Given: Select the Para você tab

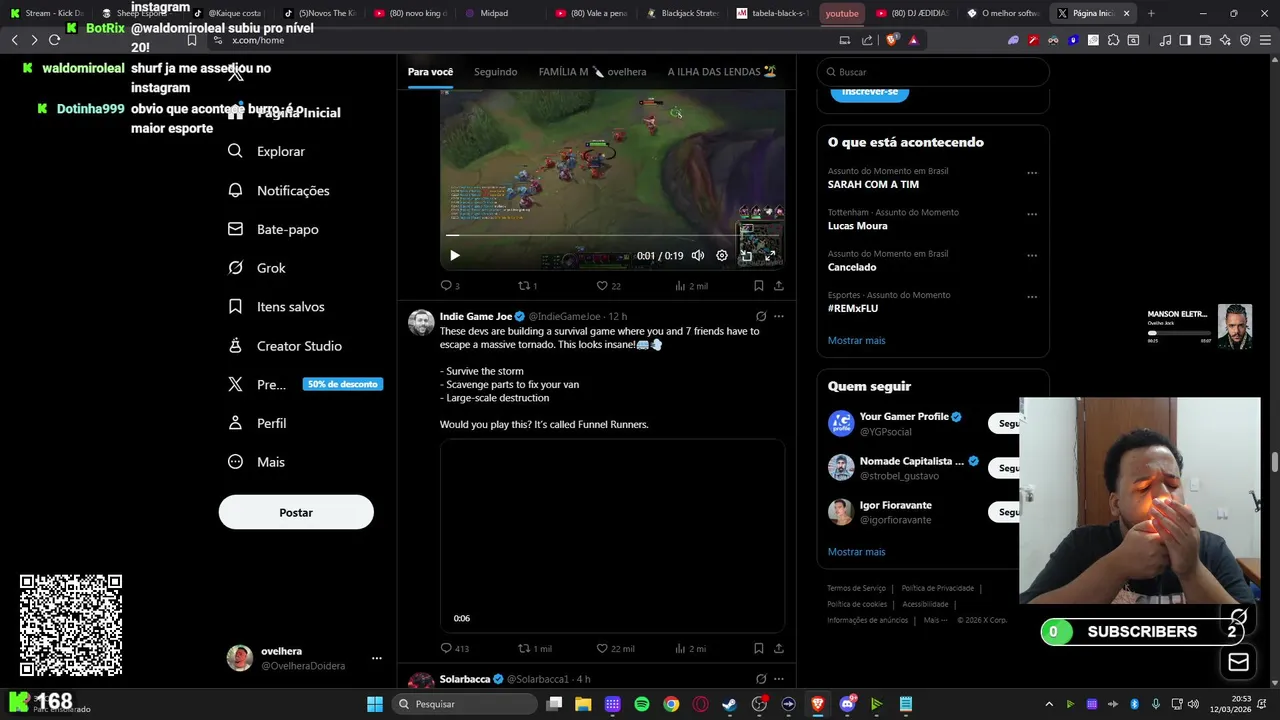Looking at the screenshot, I should point(430,72).
